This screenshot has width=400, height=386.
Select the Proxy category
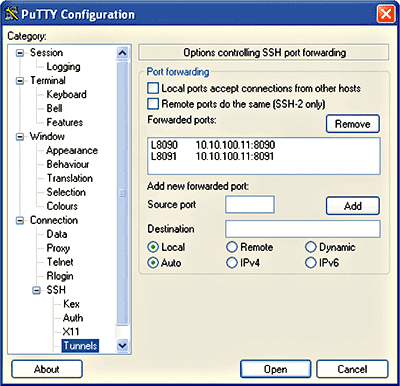click(x=58, y=248)
